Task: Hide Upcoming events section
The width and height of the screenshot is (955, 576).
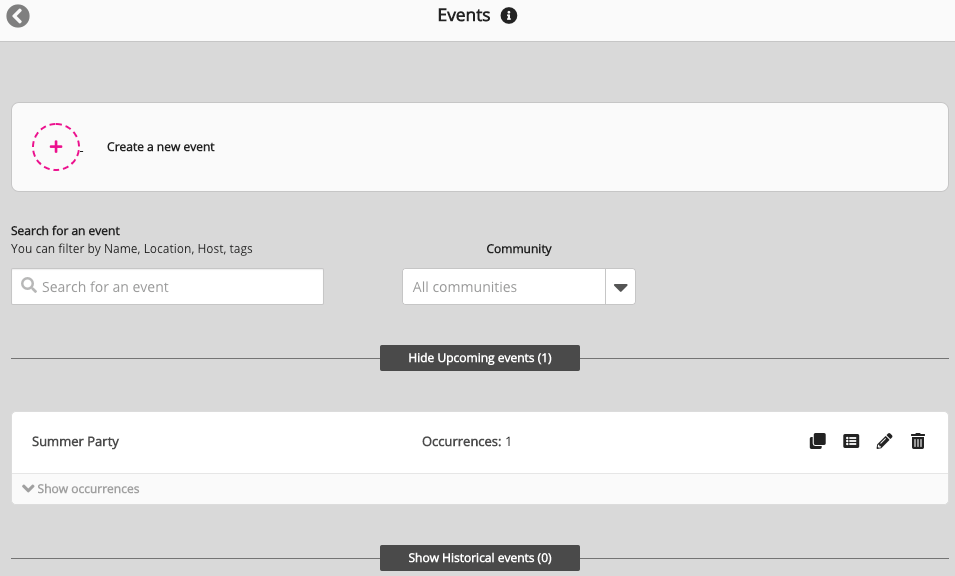Action: click(x=479, y=358)
